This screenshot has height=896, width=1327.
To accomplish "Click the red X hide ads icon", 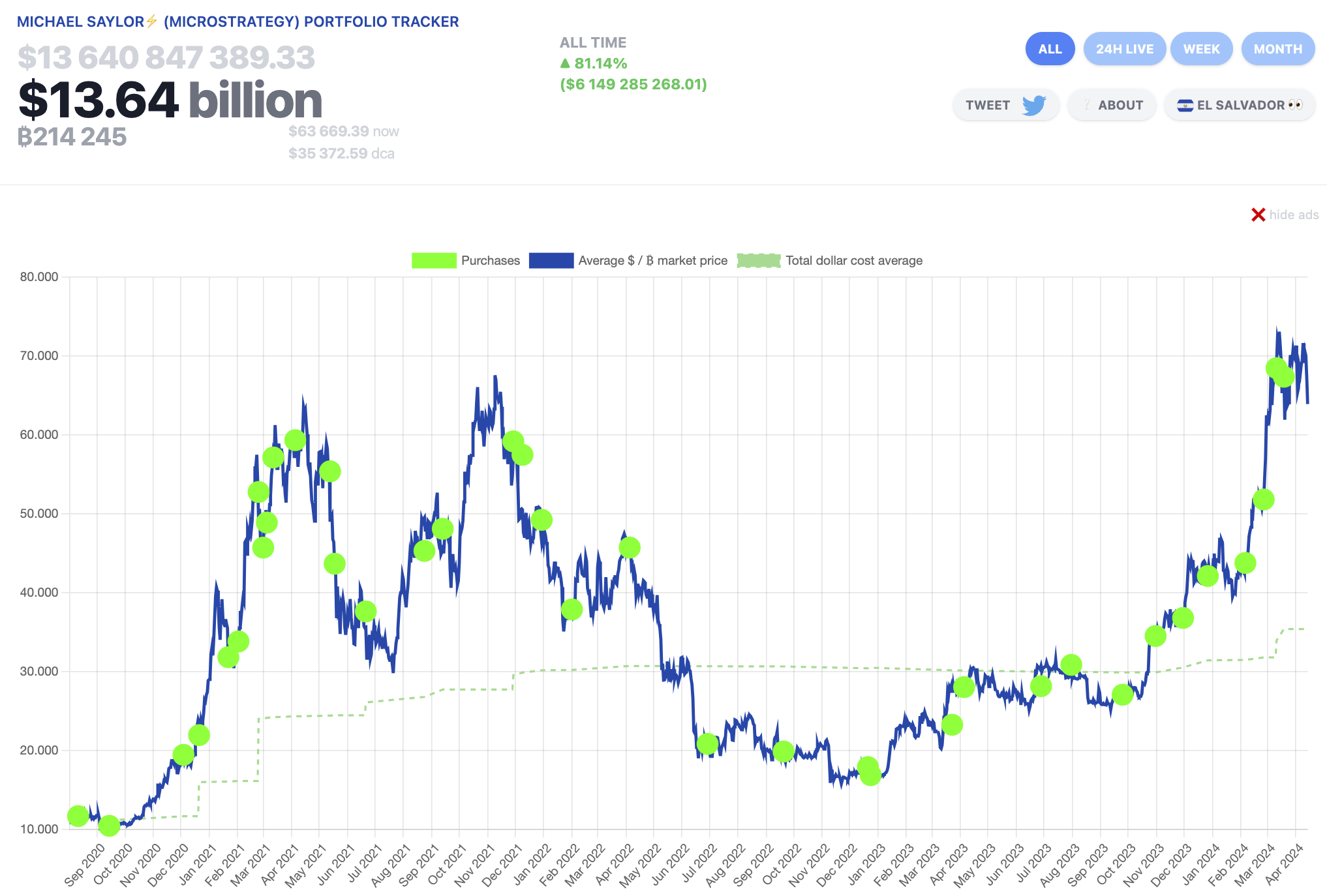I will [1258, 215].
